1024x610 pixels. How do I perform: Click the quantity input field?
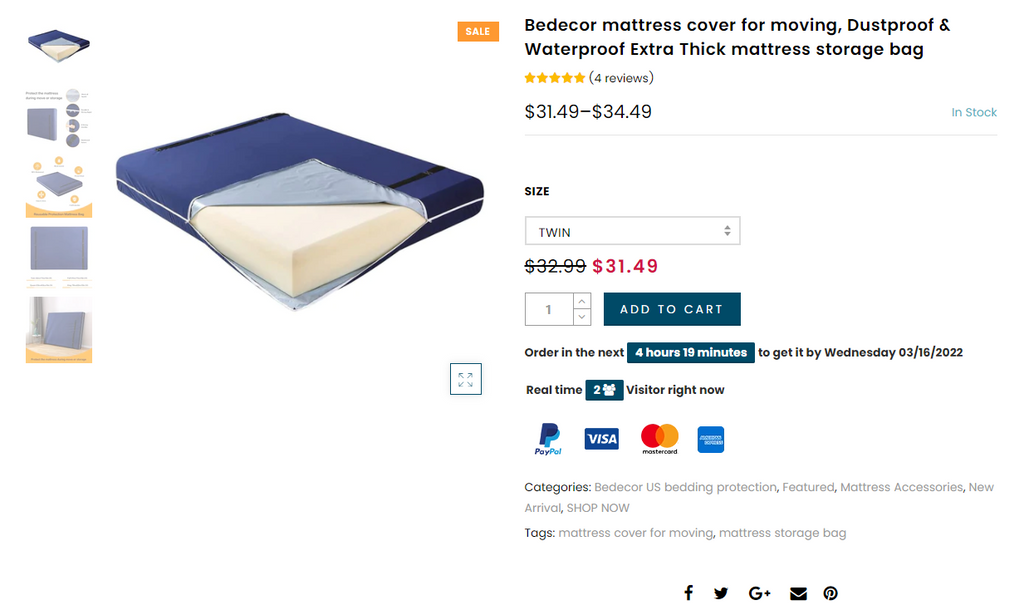tap(548, 309)
